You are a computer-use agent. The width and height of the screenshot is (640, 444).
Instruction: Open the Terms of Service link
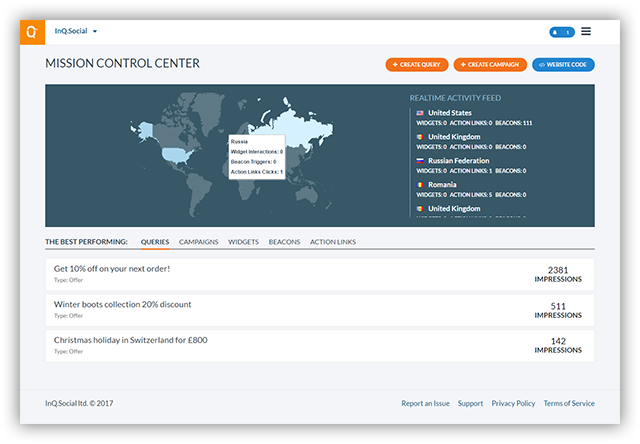click(569, 404)
